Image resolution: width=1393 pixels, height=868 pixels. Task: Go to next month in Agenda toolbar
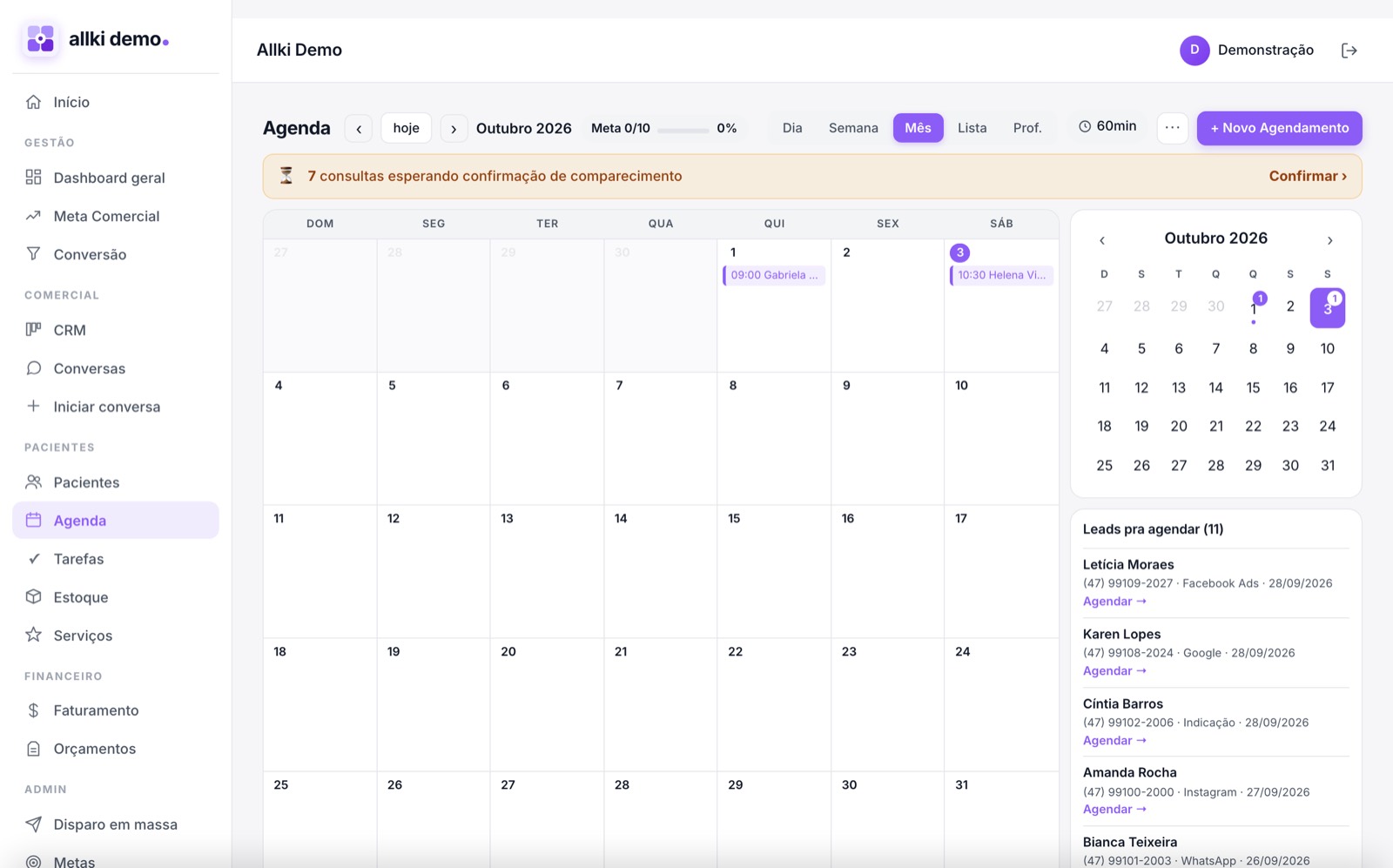tap(454, 128)
